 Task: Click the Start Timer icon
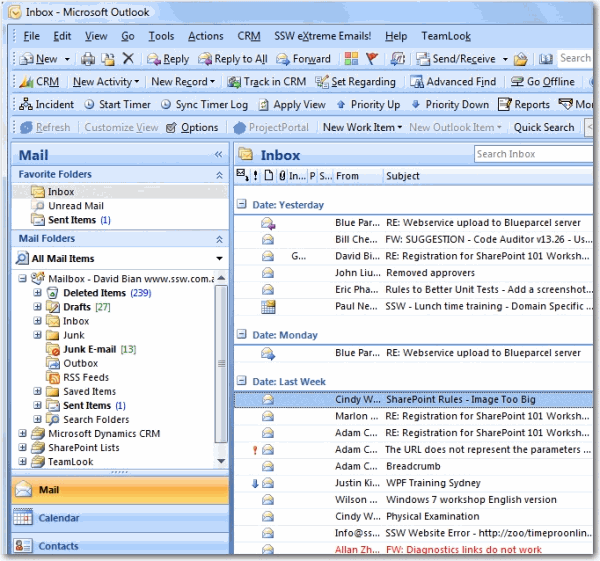point(89,104)
